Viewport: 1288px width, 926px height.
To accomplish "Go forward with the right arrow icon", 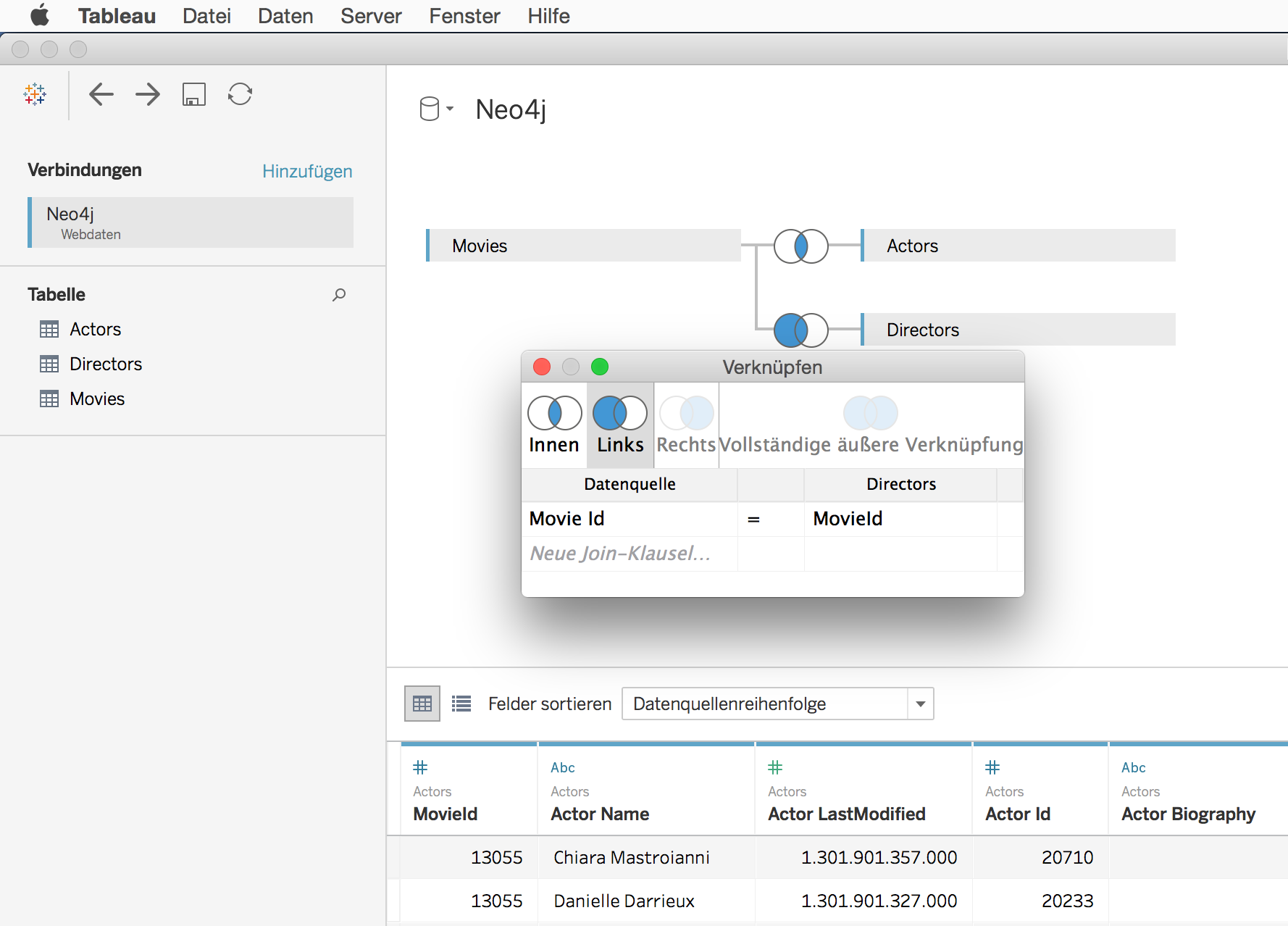I will 148,94.
